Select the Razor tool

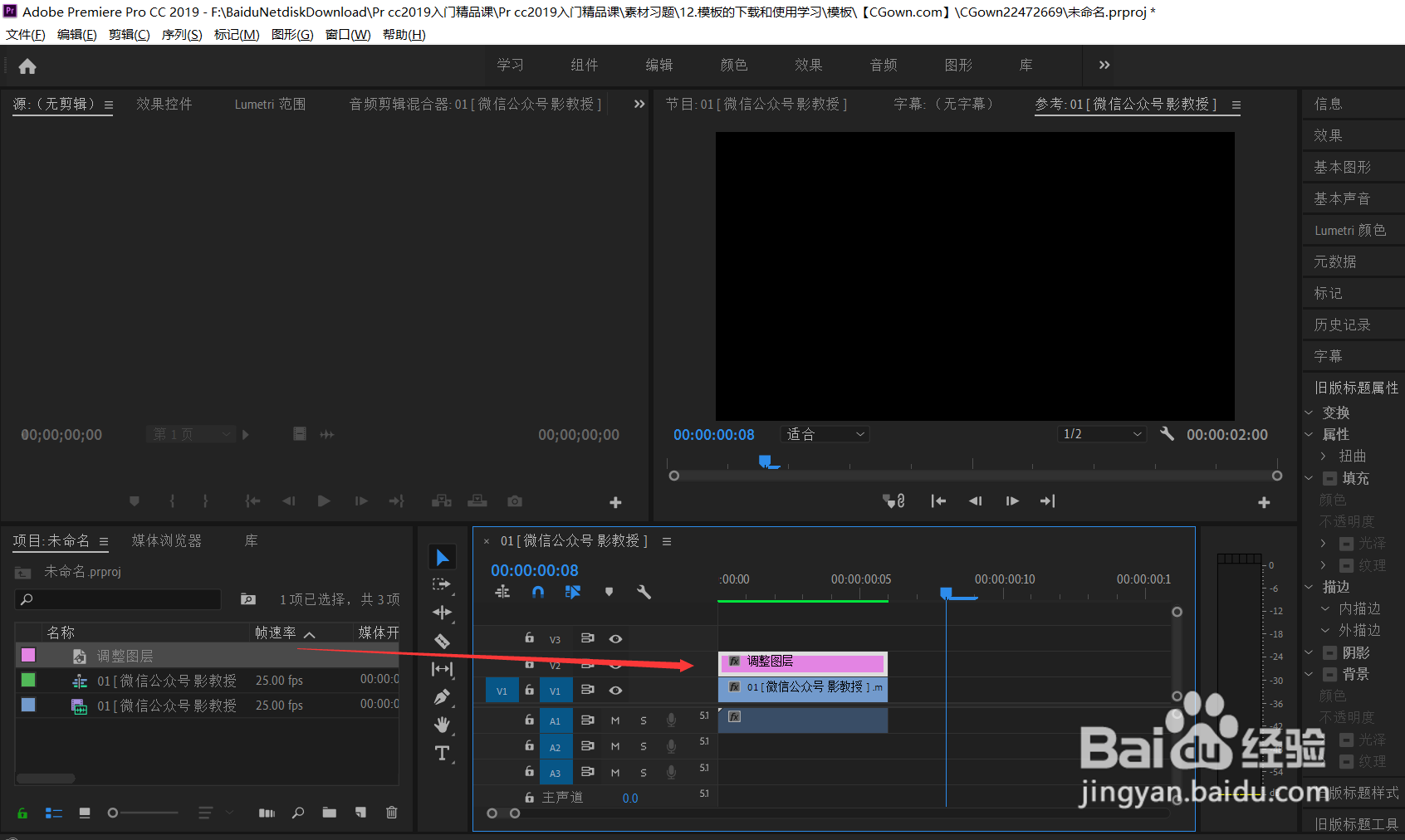pyautogui.click(x=442, y=641)
